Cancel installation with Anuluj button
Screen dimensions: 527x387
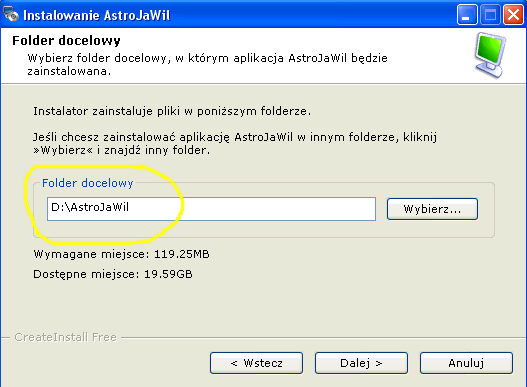tap(466, 363)
